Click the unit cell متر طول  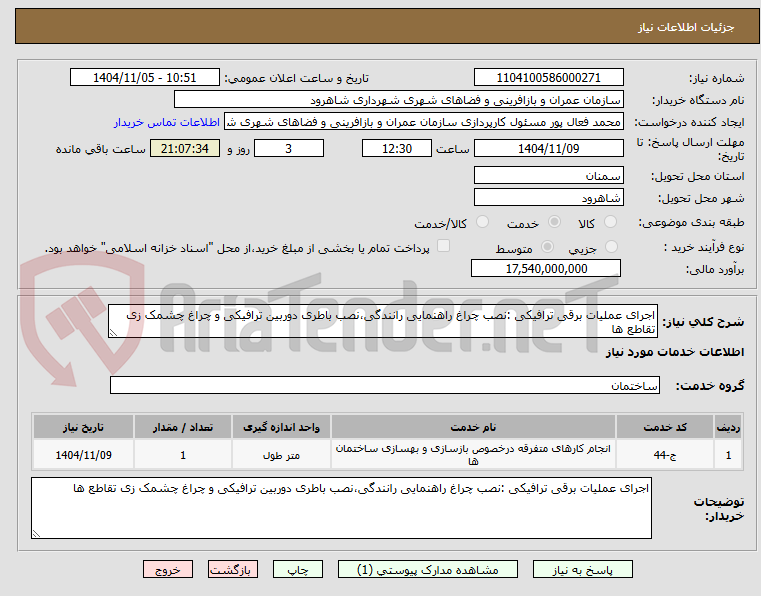[281, 455]
